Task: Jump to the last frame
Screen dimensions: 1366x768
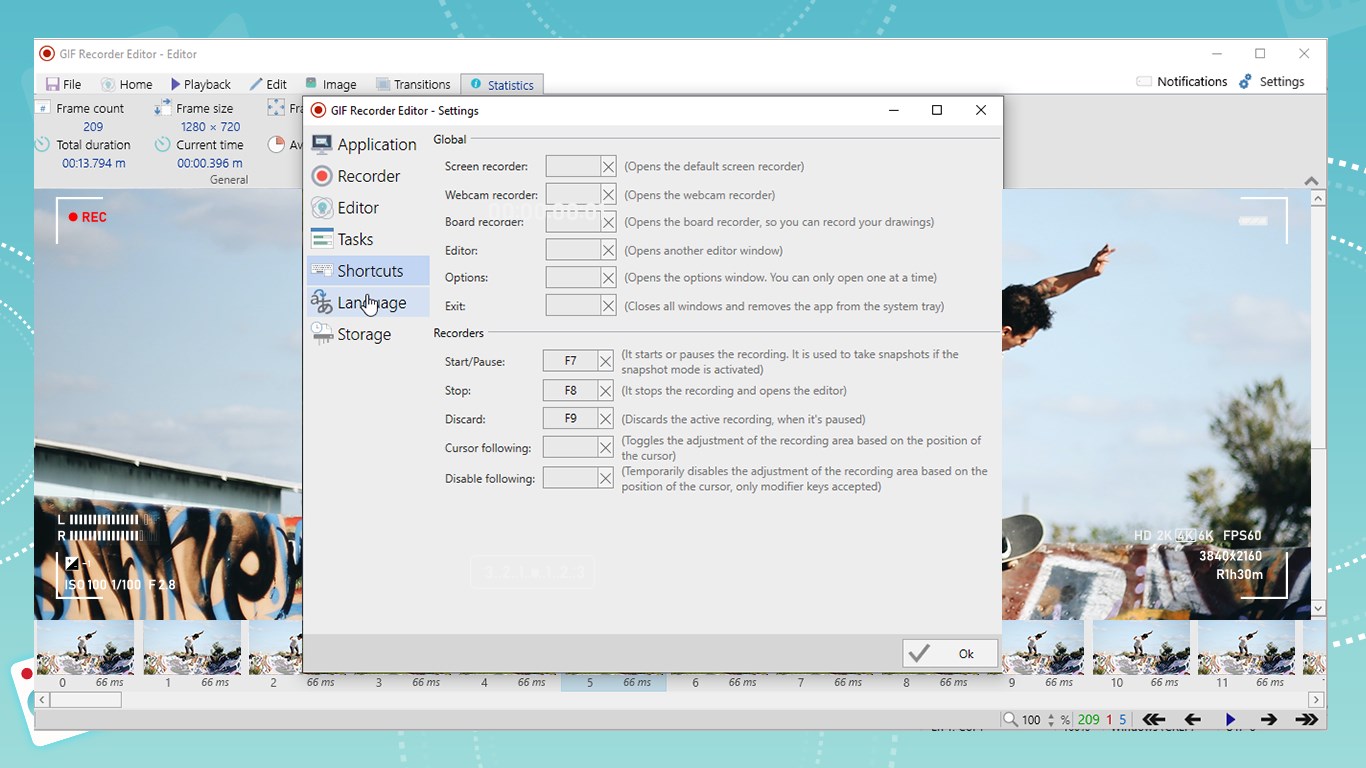Action: 1308,718
